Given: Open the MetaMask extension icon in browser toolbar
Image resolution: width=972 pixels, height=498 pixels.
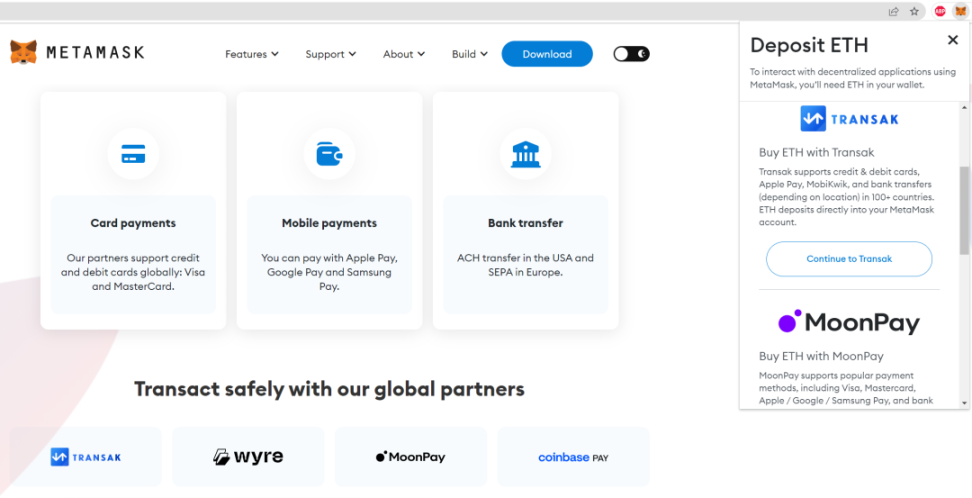Looking at the screenshot, I should pyautogui.click(x=961, y=11).
